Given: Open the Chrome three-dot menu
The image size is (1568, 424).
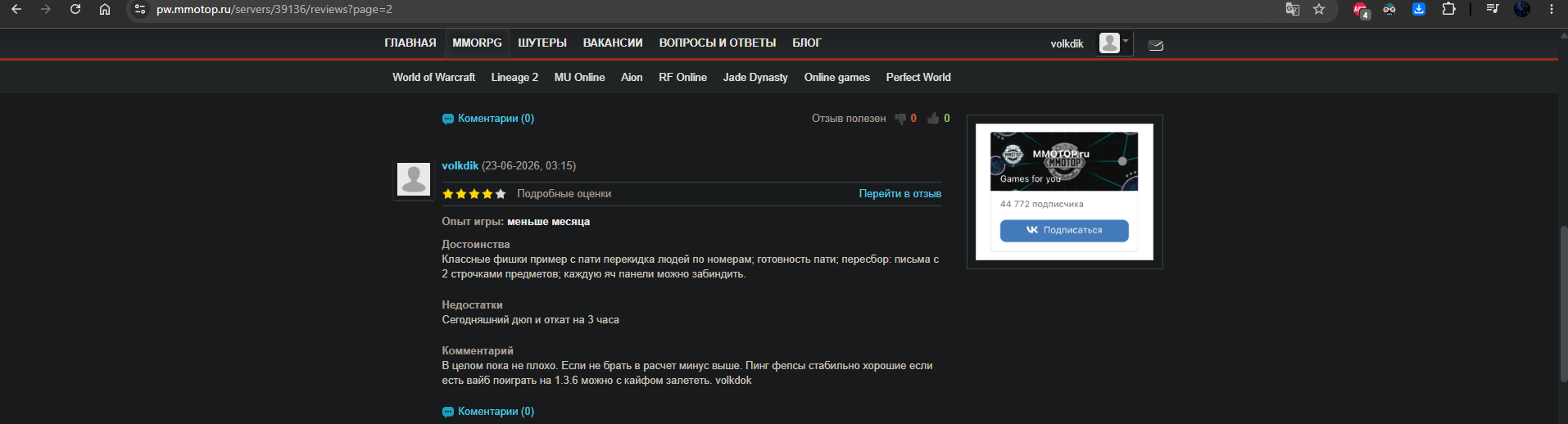Looking at the screenshot, I should [x=1552, y=9].
